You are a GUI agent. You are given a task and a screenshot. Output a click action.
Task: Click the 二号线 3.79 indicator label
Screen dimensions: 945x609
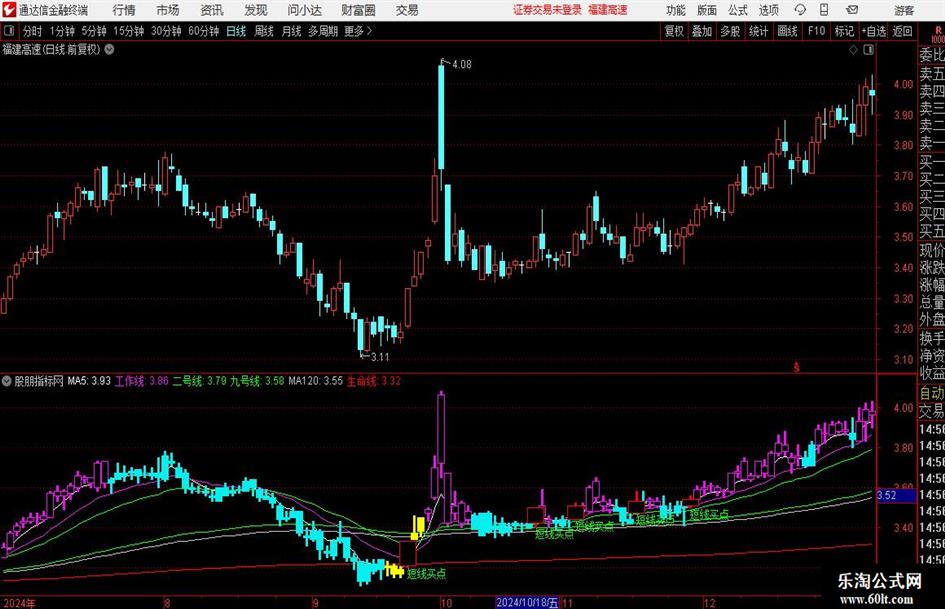coord(199,380)
